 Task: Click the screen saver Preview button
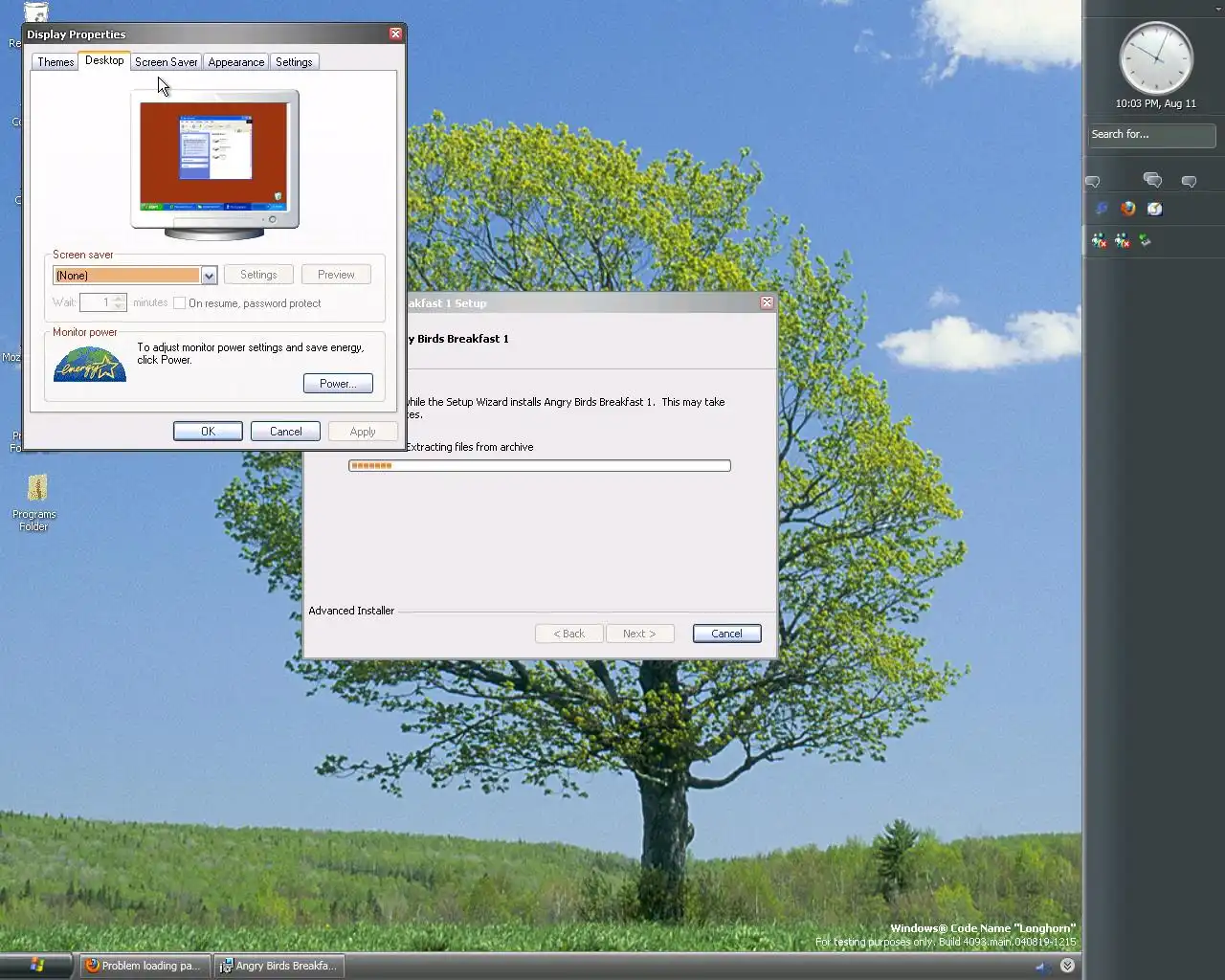click(x=336, y=275)
